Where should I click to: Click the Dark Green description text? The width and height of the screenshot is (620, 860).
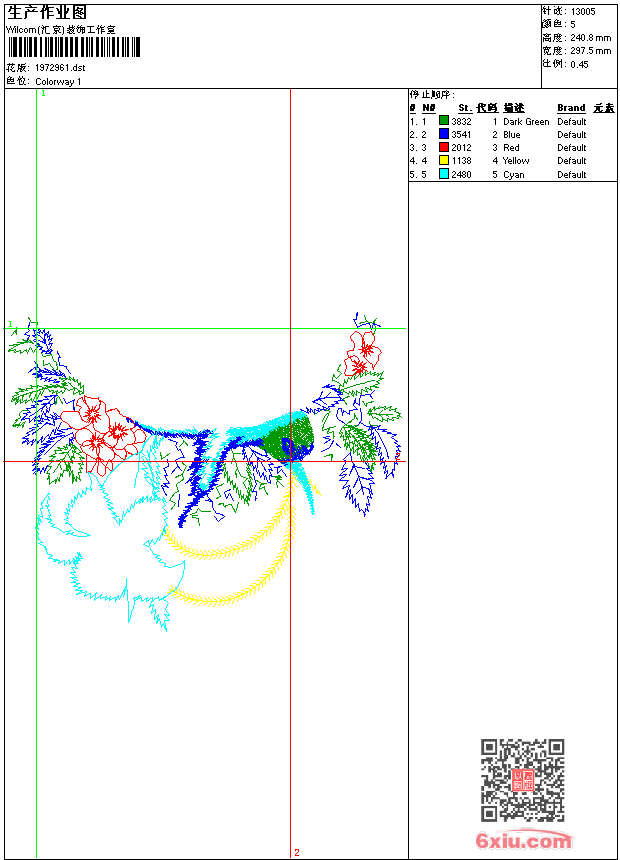pos(526,122)
